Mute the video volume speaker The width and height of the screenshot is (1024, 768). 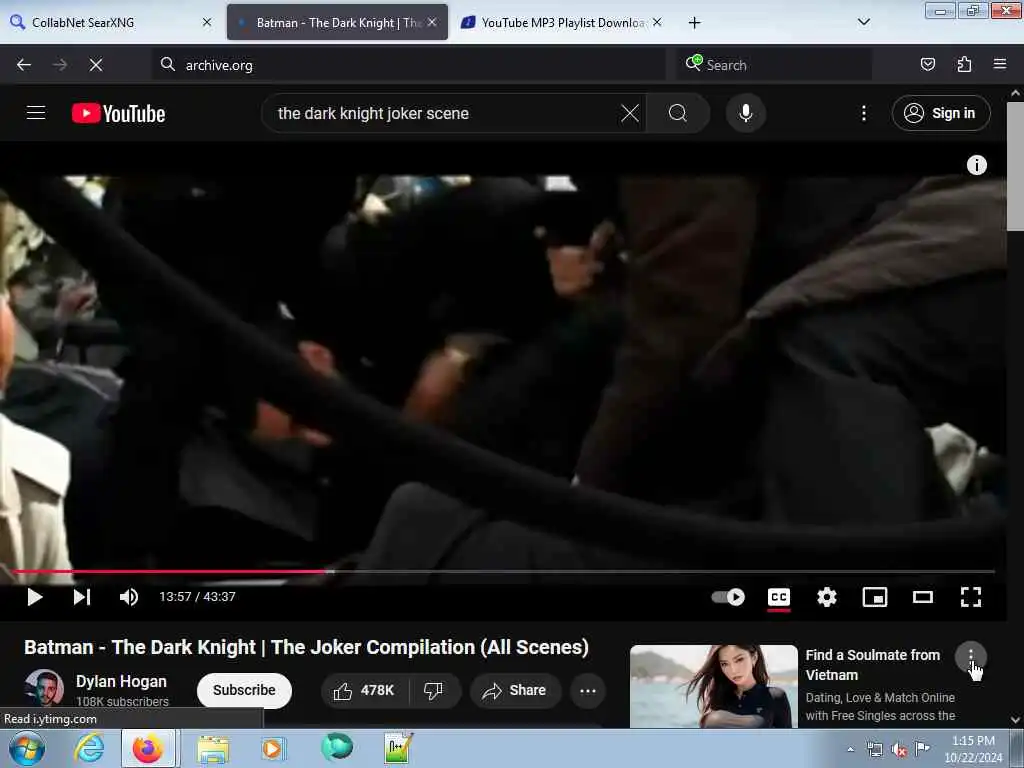point(129,596)
